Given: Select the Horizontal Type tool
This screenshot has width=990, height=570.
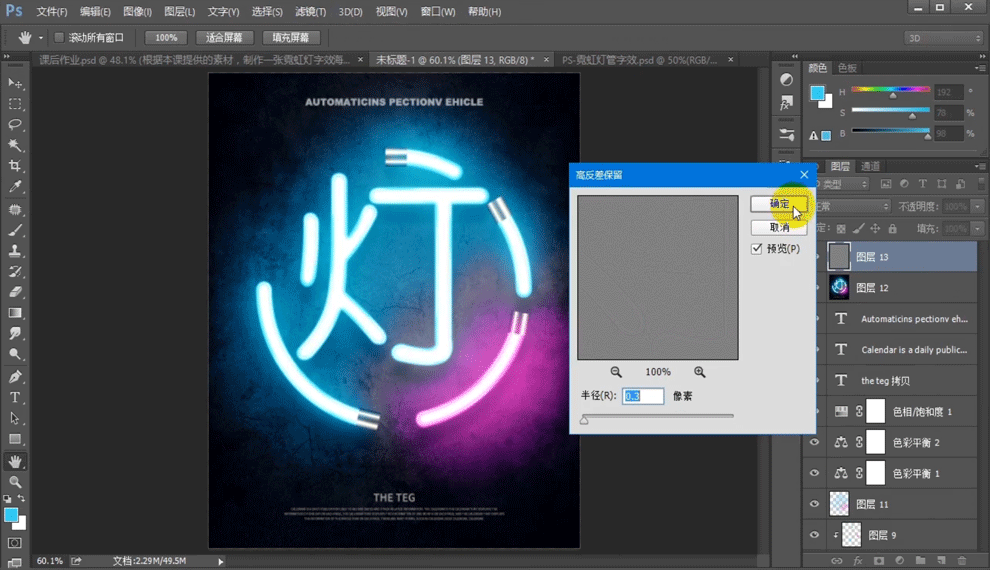Looking at the screenshot, I should 15,398.
